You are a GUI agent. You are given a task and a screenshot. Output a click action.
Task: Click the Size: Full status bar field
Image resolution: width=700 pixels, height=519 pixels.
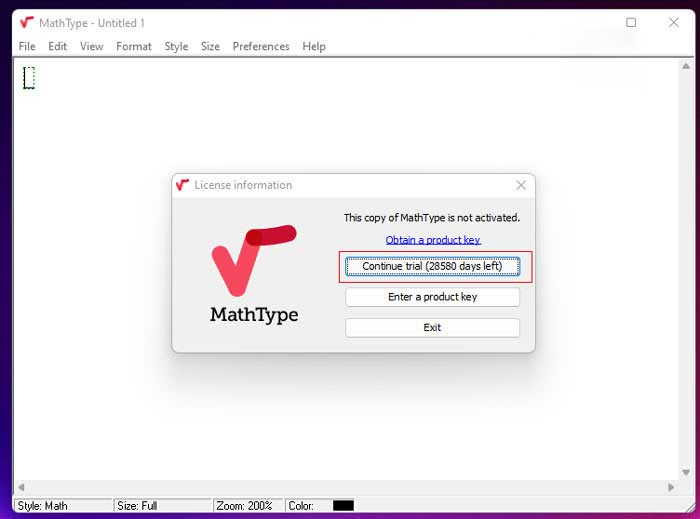click(162, 506)
